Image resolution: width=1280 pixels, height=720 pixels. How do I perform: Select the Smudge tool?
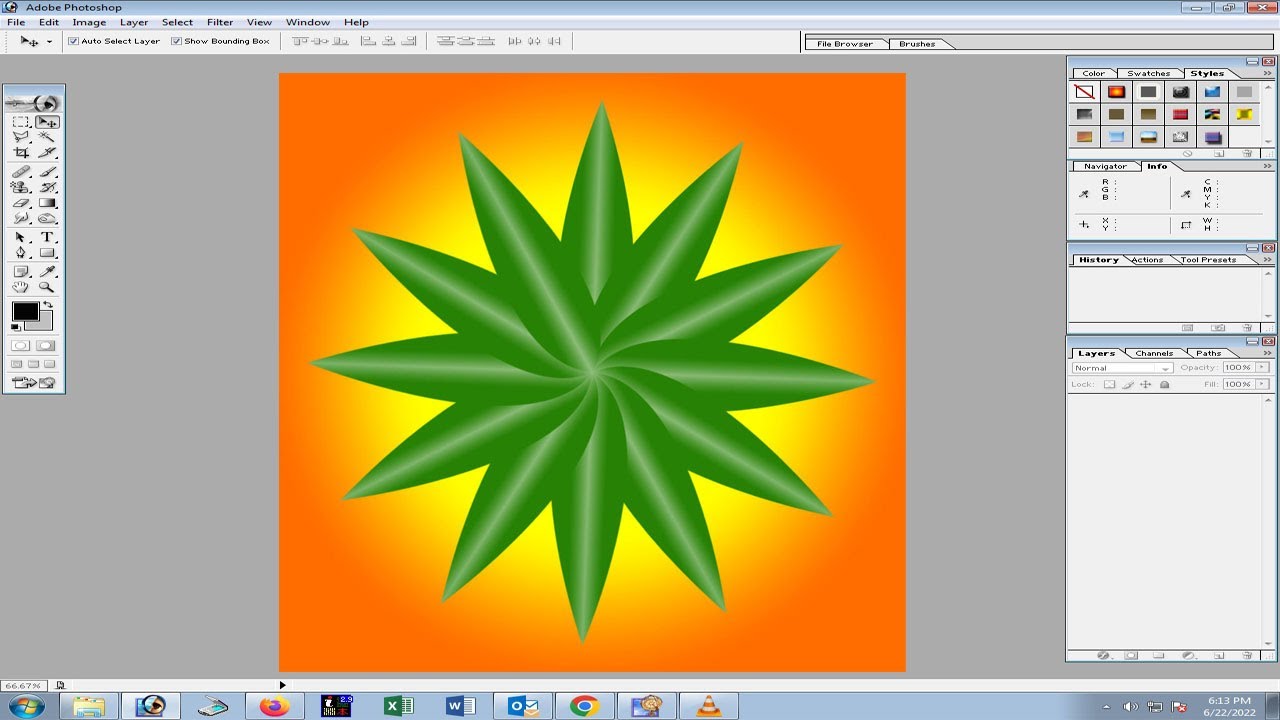(20, 217)
